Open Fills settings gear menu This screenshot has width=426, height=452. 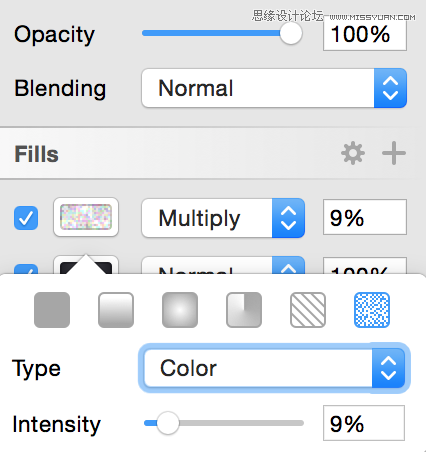click(x=353, y=153)
